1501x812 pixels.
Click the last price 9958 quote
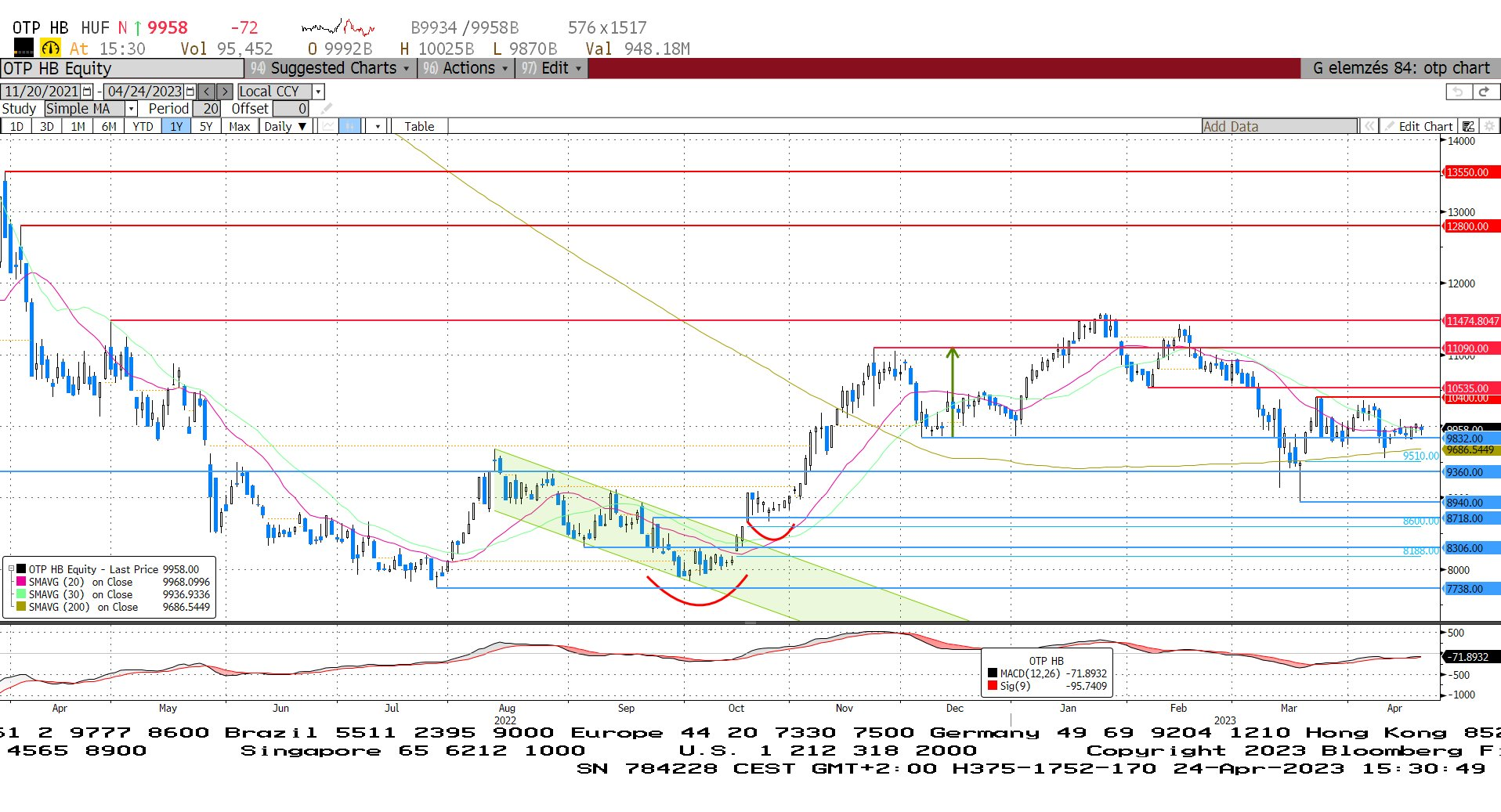(x=168, y=28)
